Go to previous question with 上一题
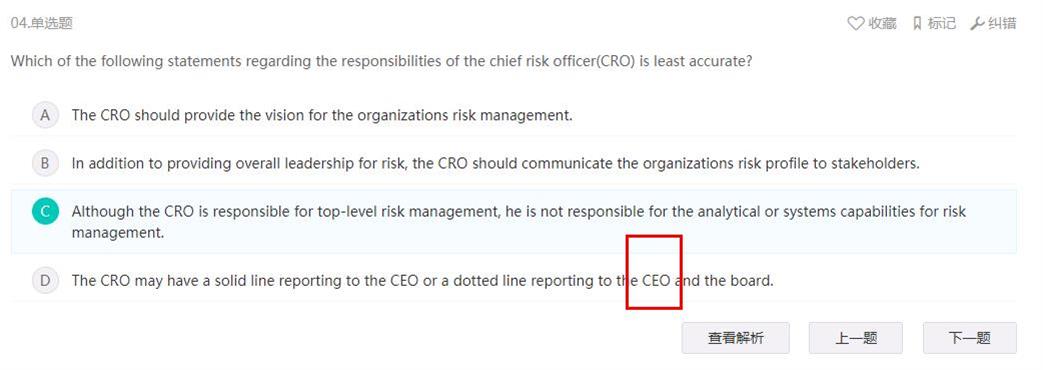The width and height of the screenshot is (1043, 370). point(855,338)
